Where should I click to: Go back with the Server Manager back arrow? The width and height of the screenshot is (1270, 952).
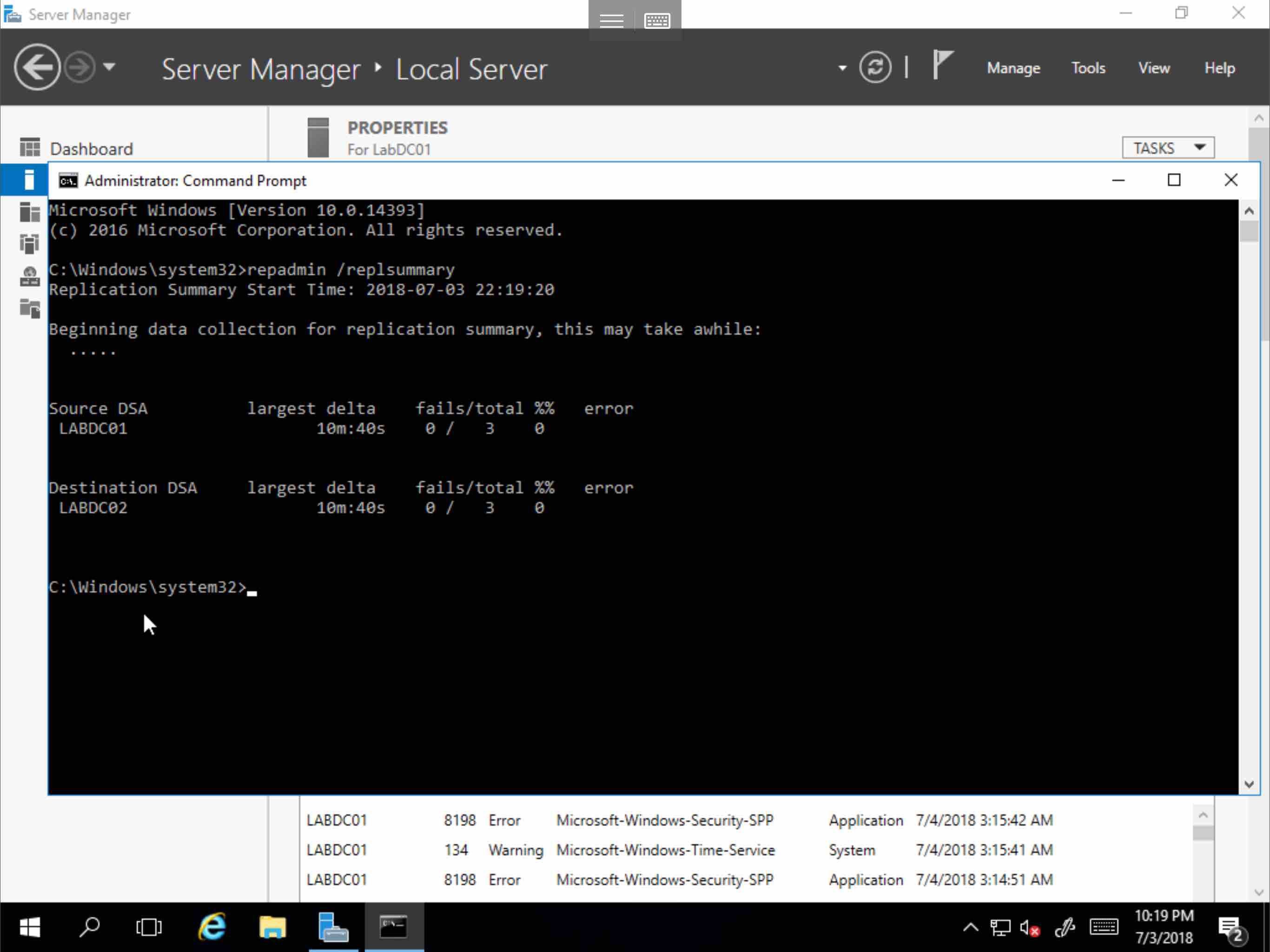point(37,68)
